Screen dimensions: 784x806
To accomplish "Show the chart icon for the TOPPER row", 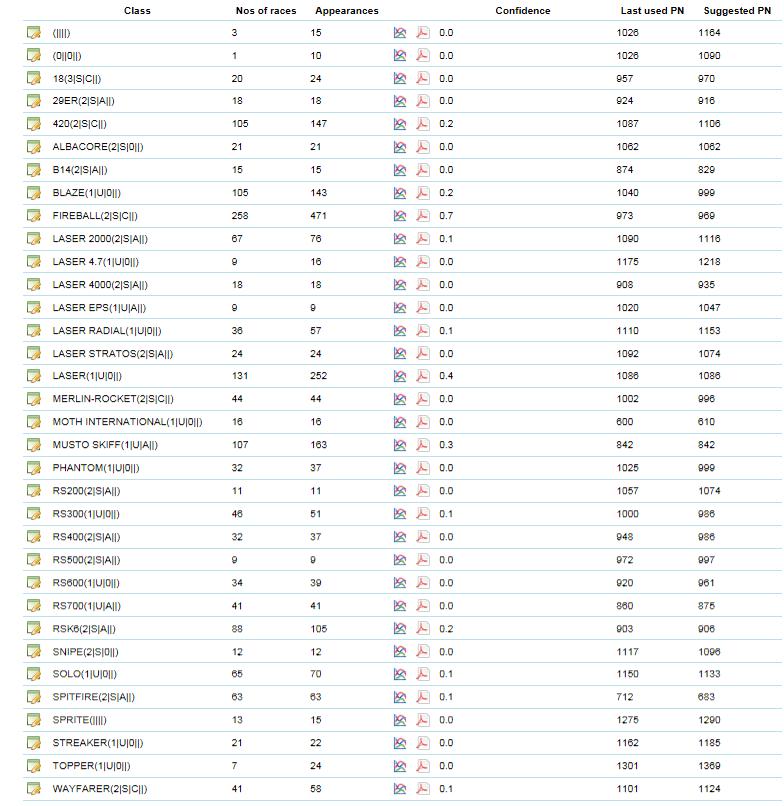I will [x=399, y=766].
